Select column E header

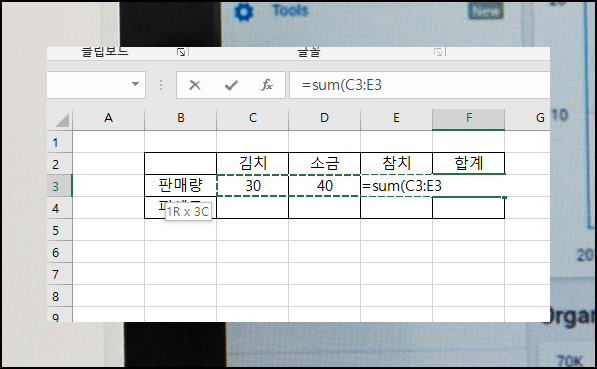pos(396,119)
